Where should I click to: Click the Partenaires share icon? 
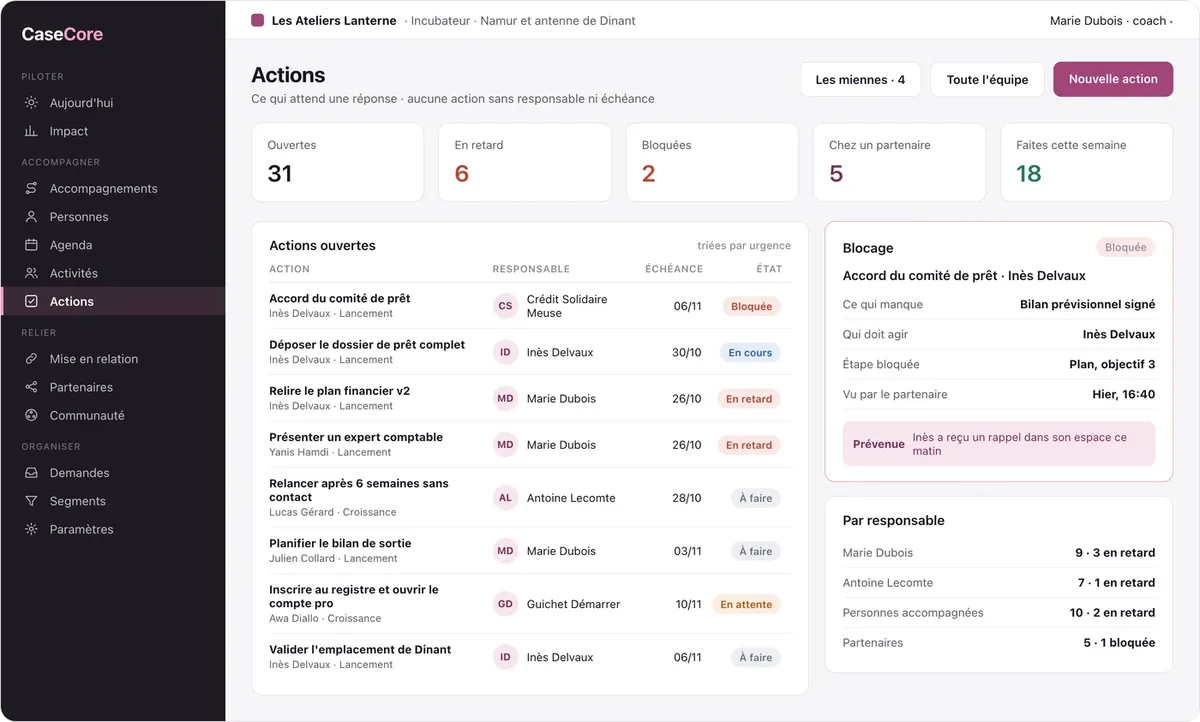(31, 387)
